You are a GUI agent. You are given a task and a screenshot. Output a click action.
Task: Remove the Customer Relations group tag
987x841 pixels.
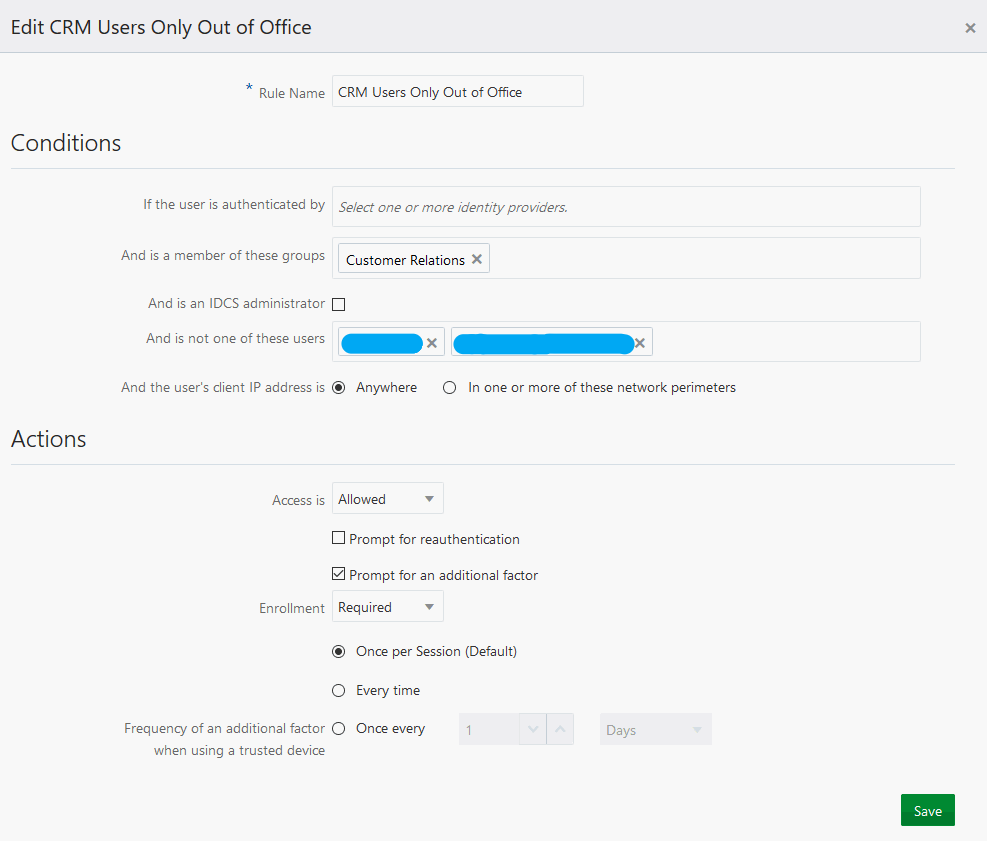pyautogui.click(x=477, y=259)
